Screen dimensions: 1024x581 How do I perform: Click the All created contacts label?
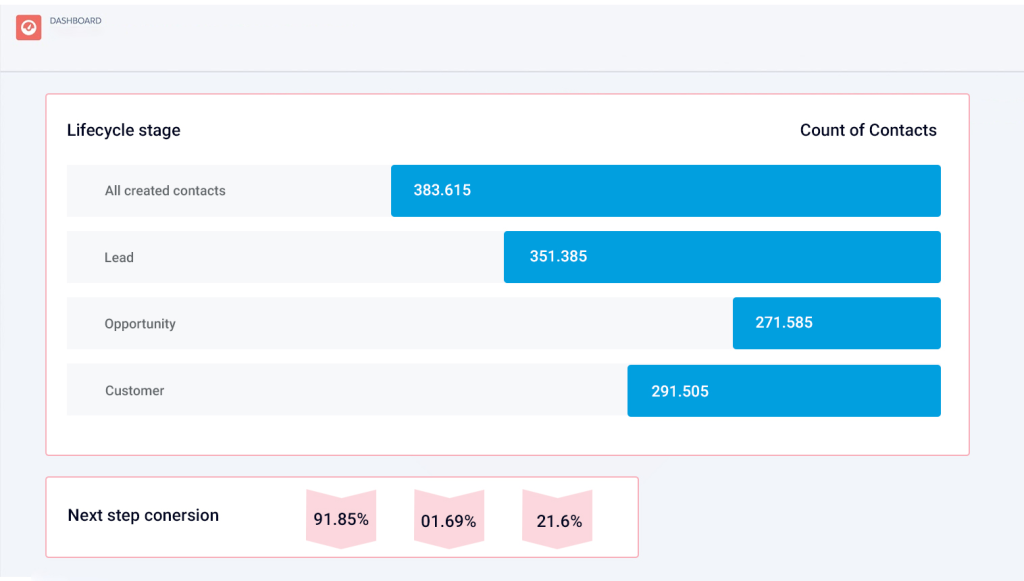165,191
